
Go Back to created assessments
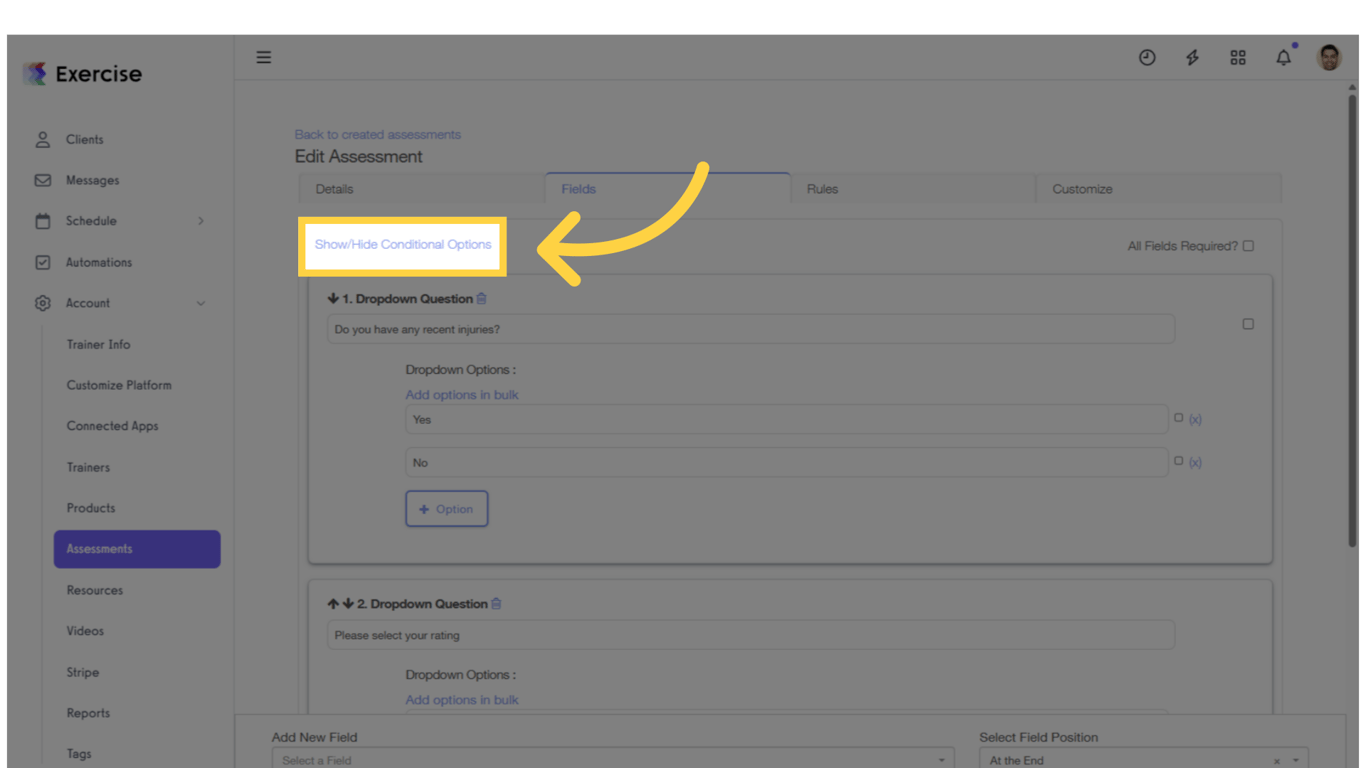[377, 134]
